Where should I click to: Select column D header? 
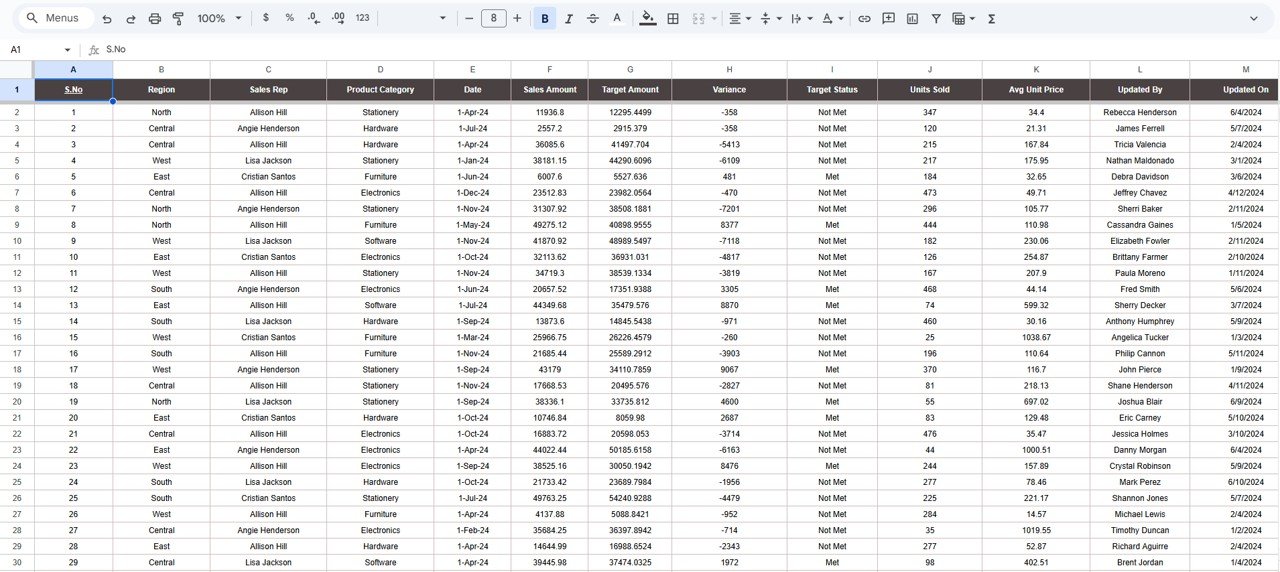click(x=380, y=69)
